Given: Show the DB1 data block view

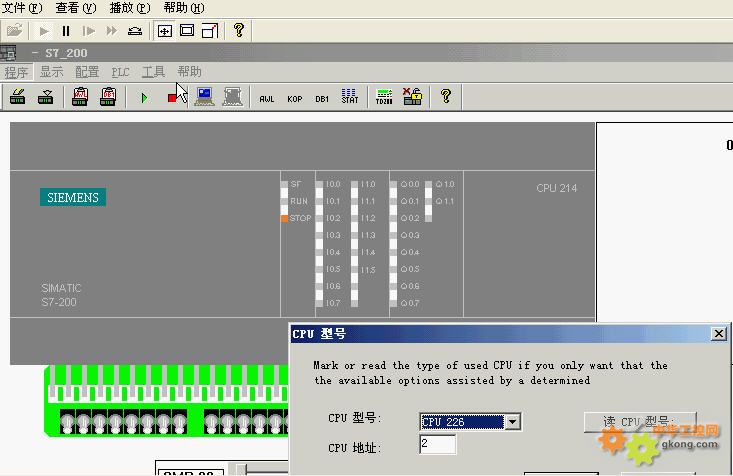Looking at the screenshot, I should pos(322,99).
